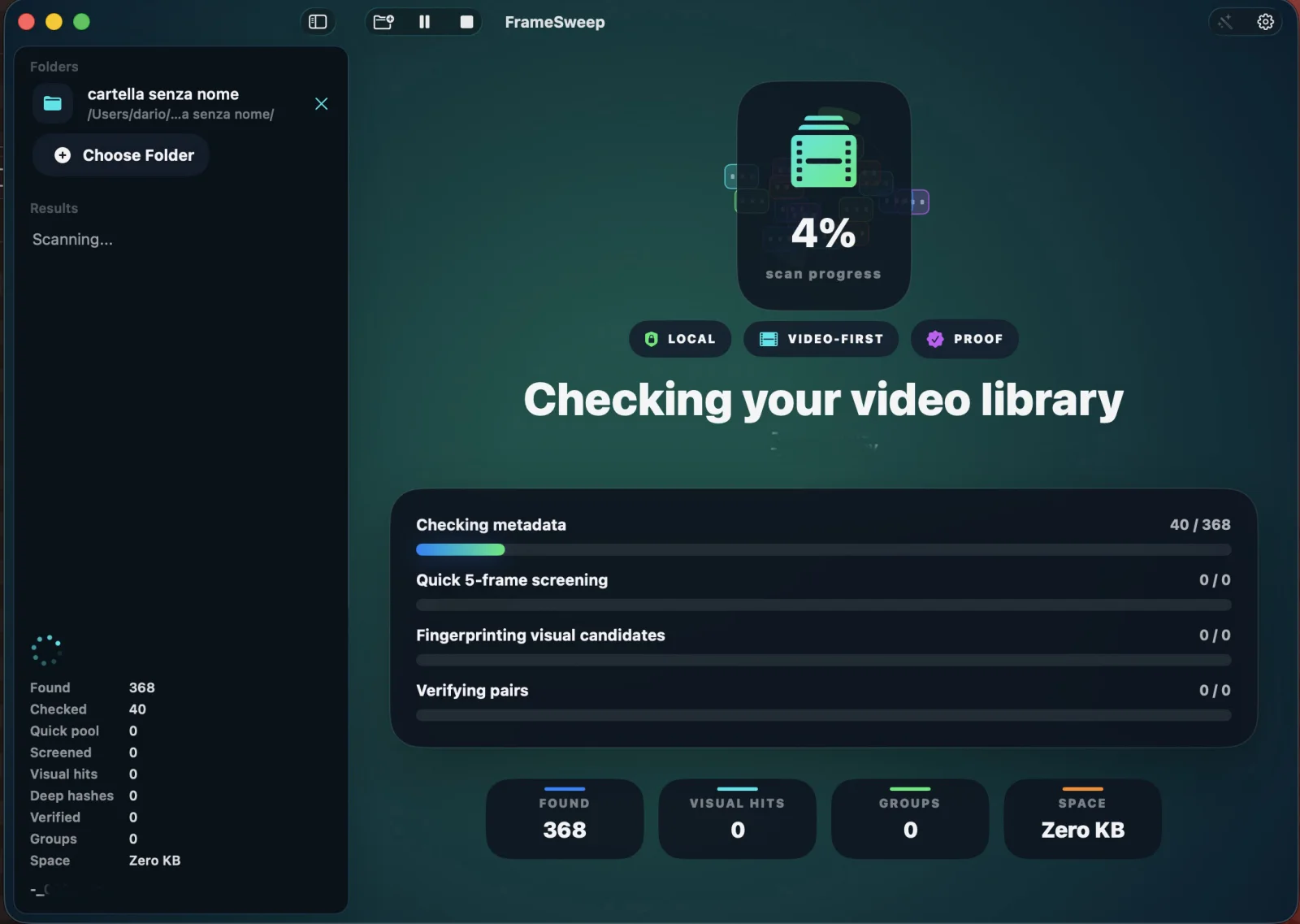Click the green film strip scan icon
Screen dimensions: 1300x924
tap(823, 153)
